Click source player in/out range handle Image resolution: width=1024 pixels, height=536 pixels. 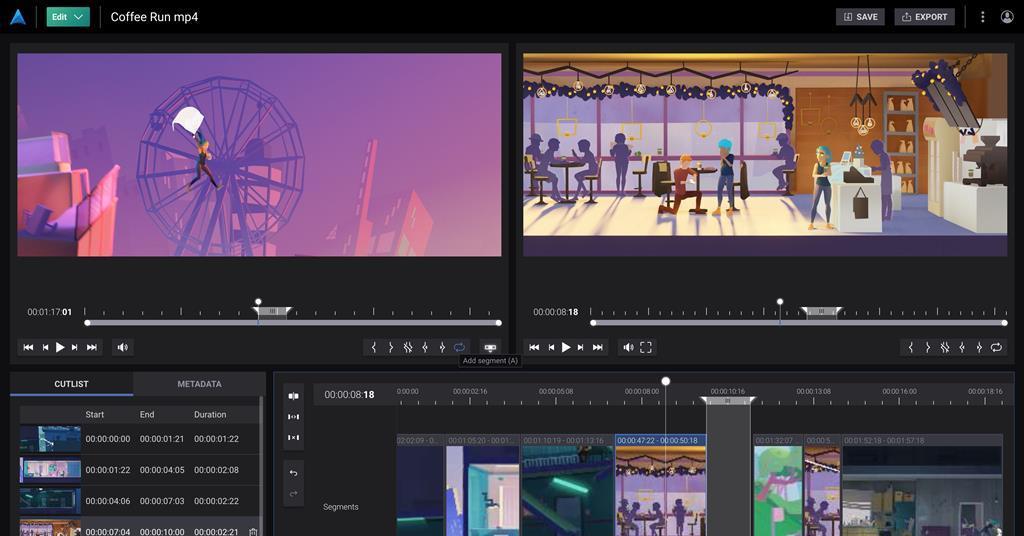coord(273,311)
